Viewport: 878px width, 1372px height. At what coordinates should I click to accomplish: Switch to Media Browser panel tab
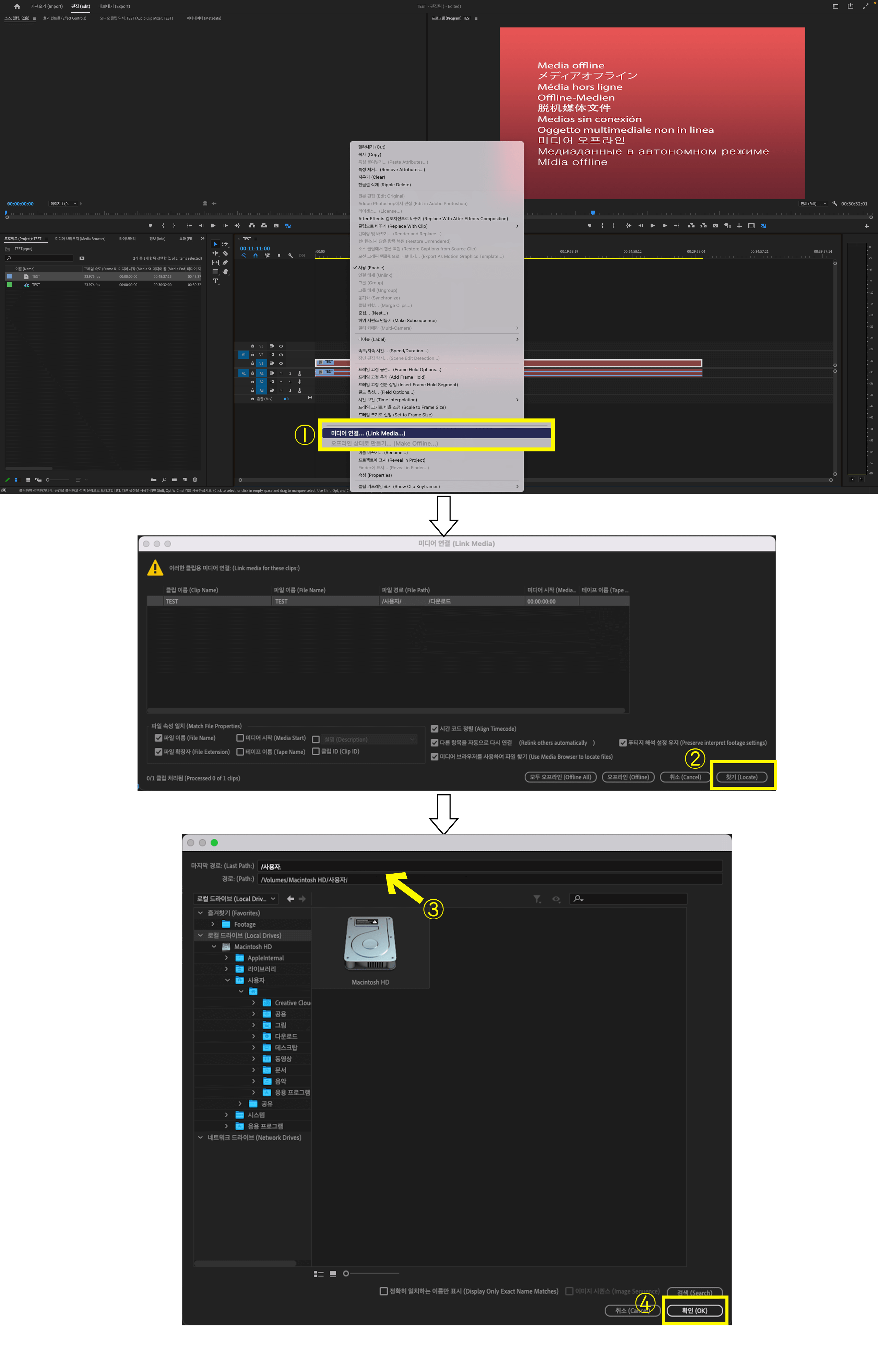(80, 239)
